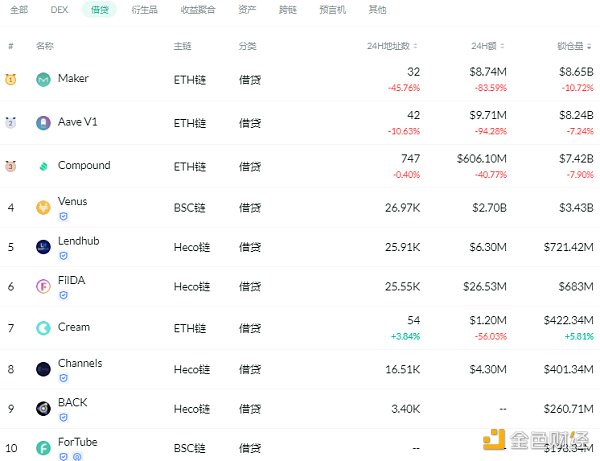Click the Channels logo icon
Image resolution: width=600 pixels, height=461 pixels.
point(43,369)
